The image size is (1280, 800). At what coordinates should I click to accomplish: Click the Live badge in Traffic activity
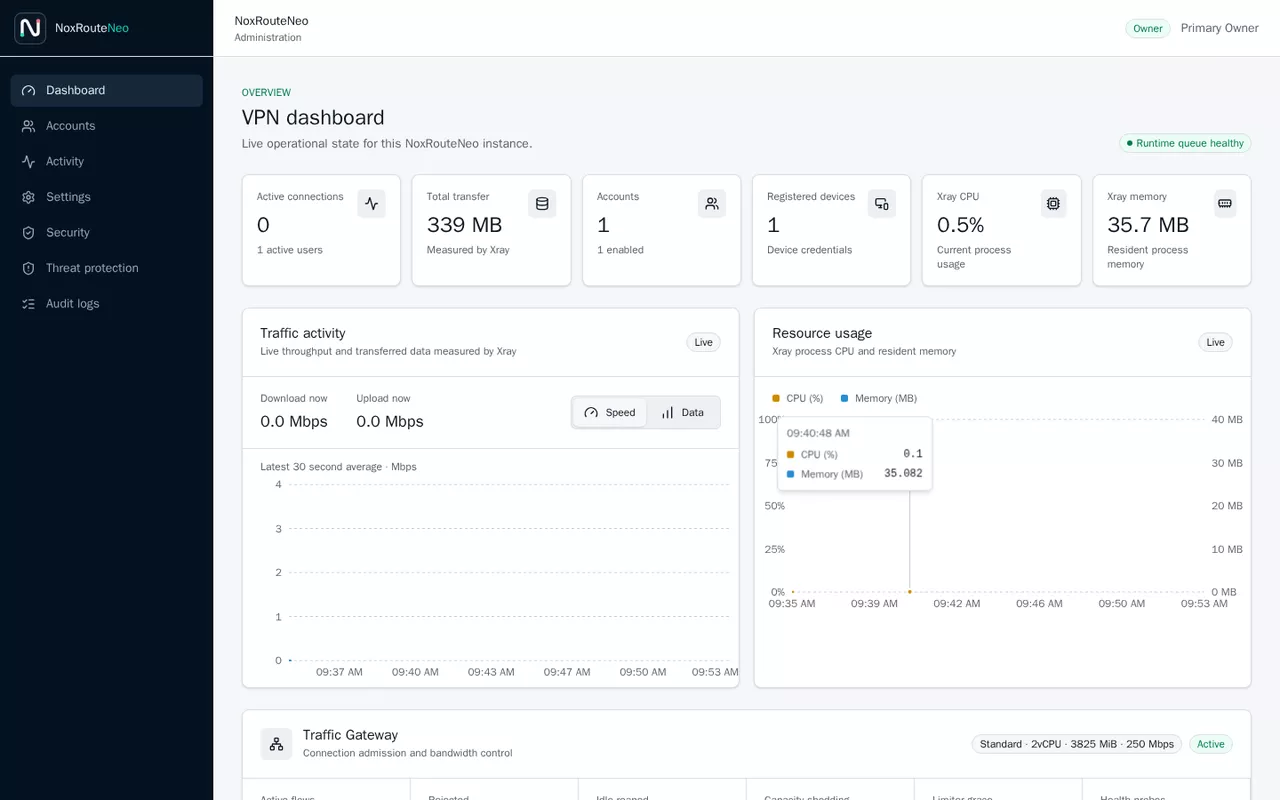point(704,342)
